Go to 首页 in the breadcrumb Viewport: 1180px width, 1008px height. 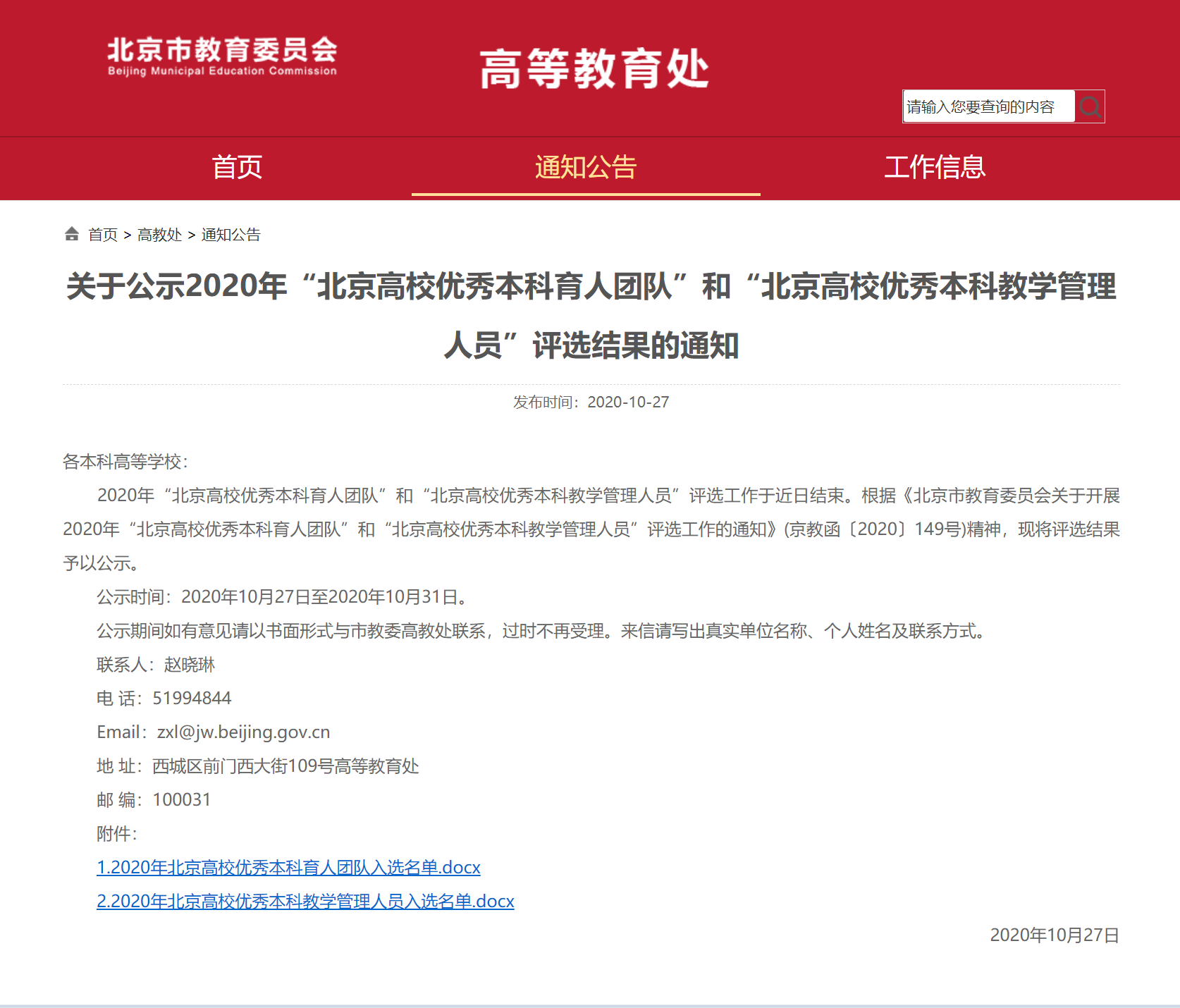103,235
